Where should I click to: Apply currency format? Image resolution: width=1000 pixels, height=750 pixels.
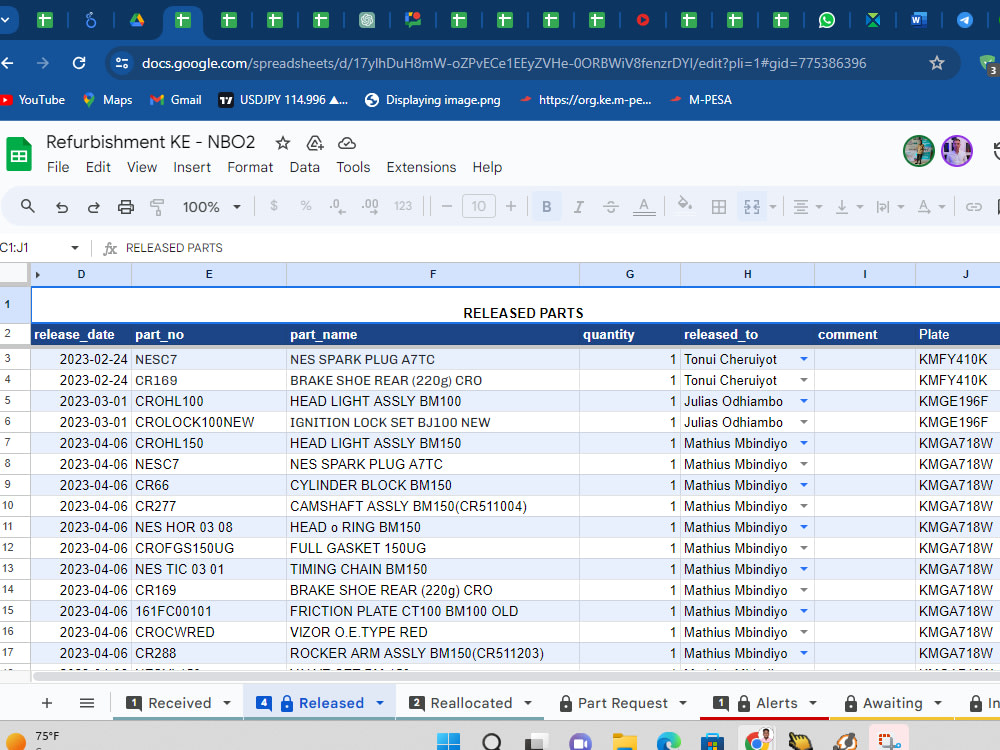pyautogui.click(x=274, y=206)
